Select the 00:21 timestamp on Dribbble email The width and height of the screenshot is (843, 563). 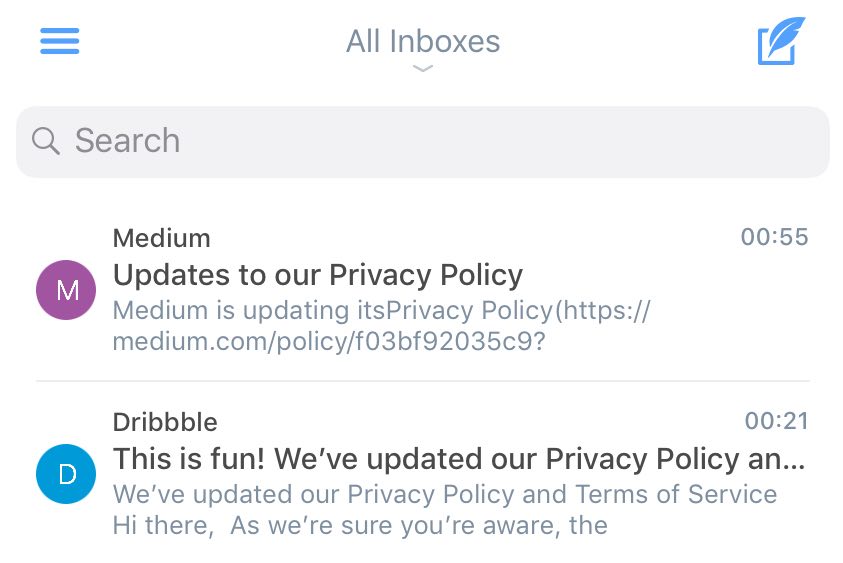(776, 421)
